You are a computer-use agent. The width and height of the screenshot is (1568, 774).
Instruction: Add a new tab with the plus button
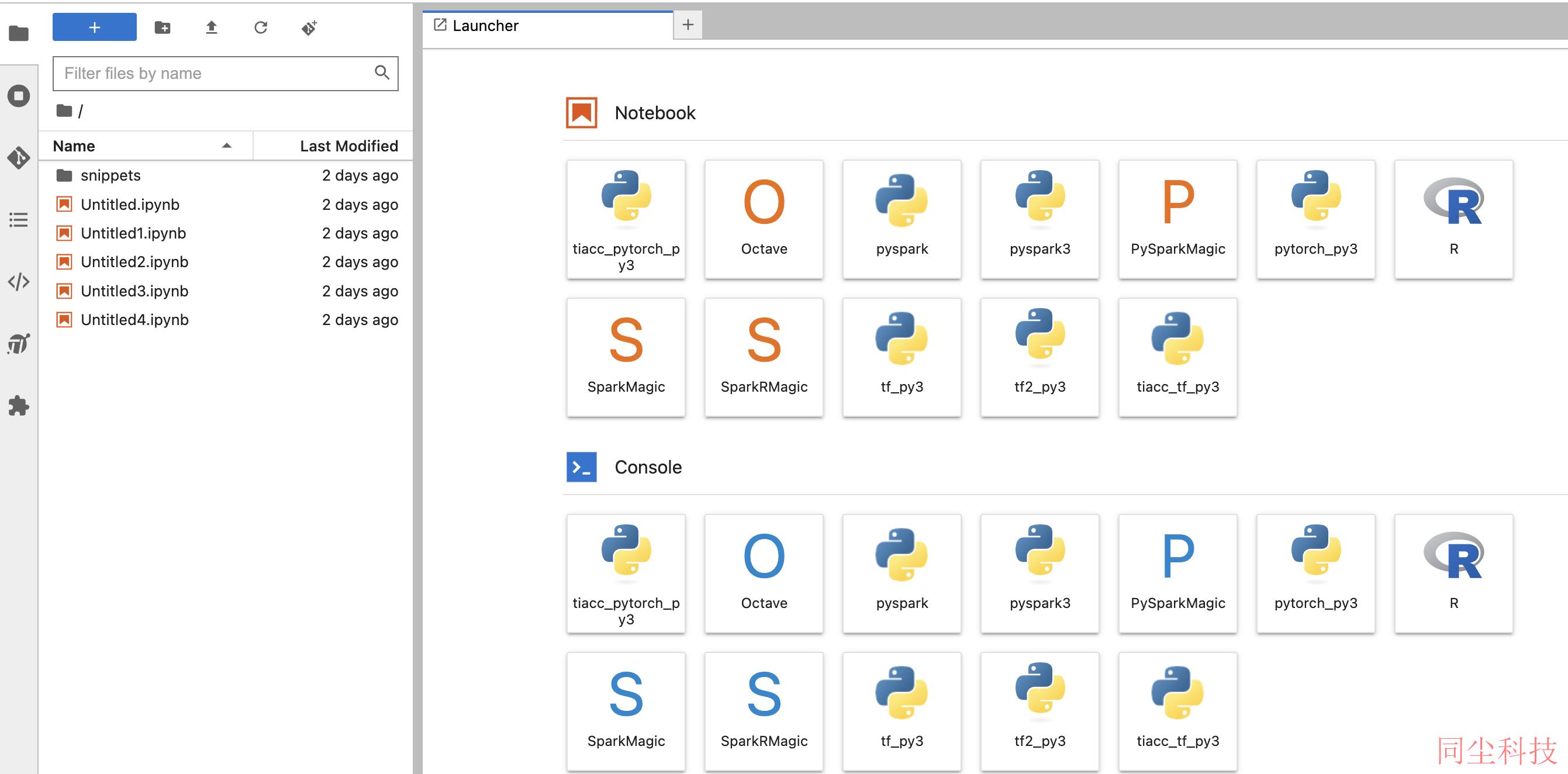[688, 25]
